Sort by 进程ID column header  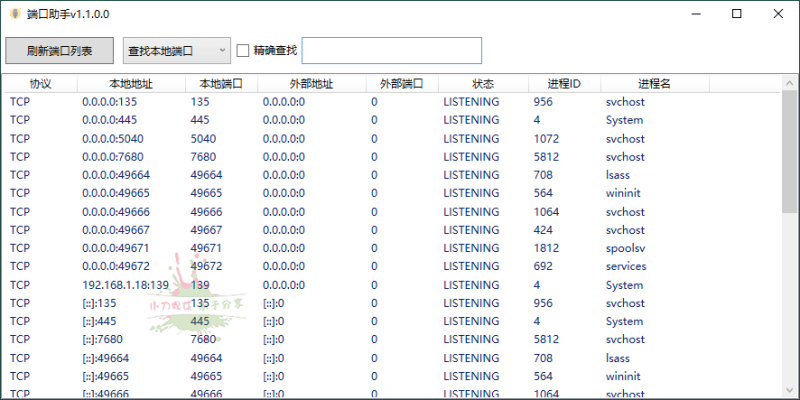pyautogui.click(x=564, y=84)
